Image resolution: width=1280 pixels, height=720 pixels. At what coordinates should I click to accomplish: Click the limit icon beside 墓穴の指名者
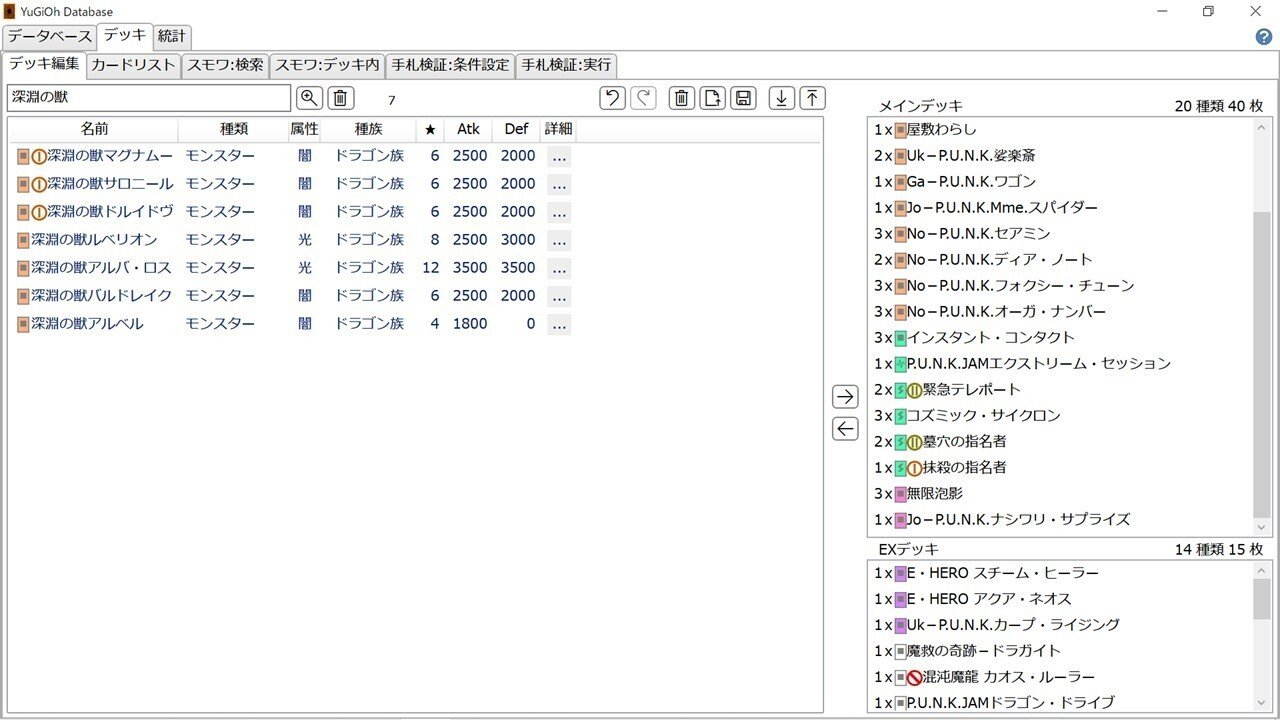point(914,442)
